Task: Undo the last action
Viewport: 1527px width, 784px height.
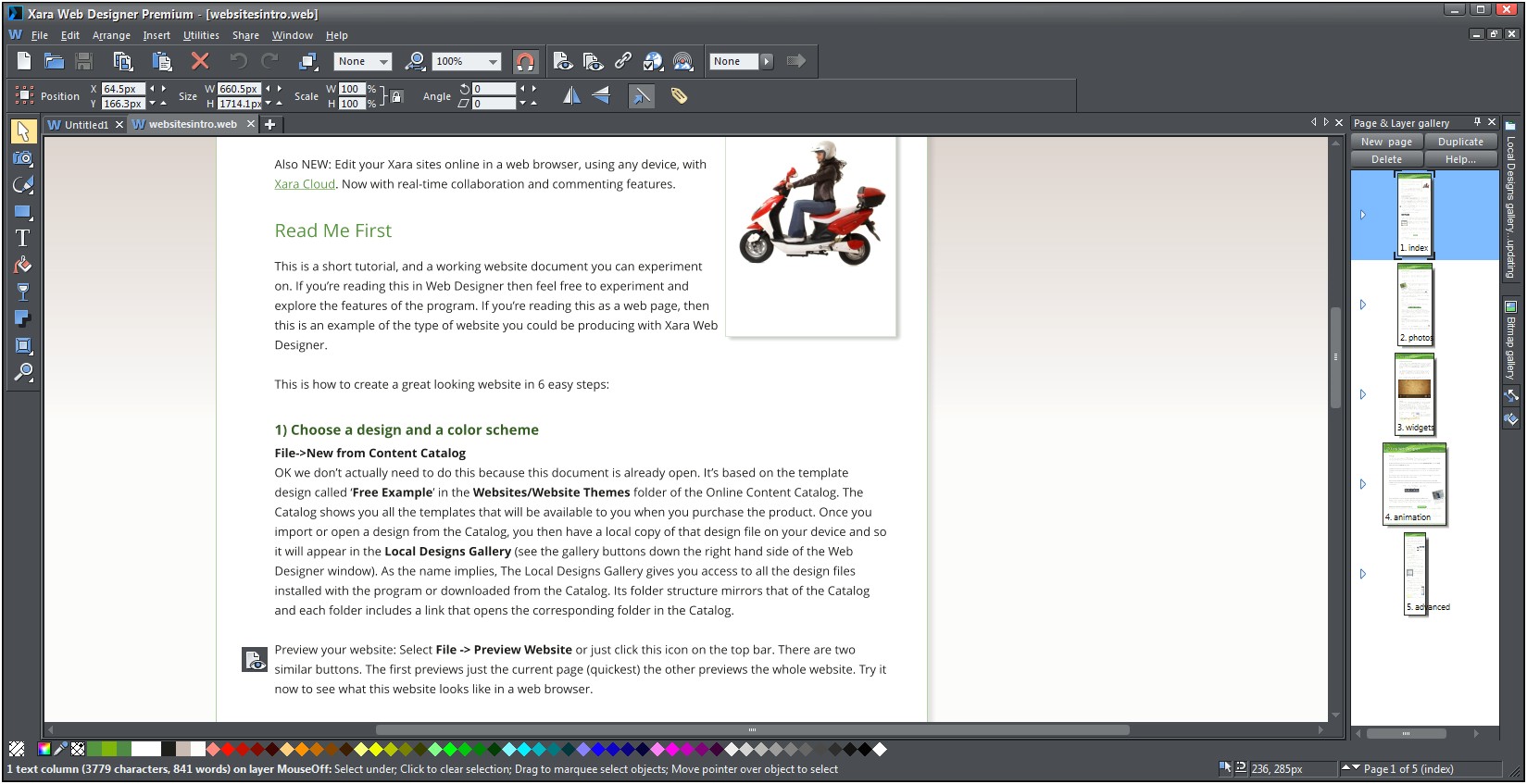Action: 238,61
